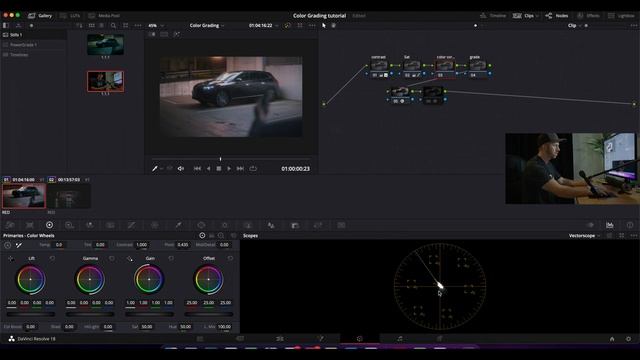Adjust the Gain master wheel slider
The width and height of the screenshot is (640, 360).
pos(149,314)
